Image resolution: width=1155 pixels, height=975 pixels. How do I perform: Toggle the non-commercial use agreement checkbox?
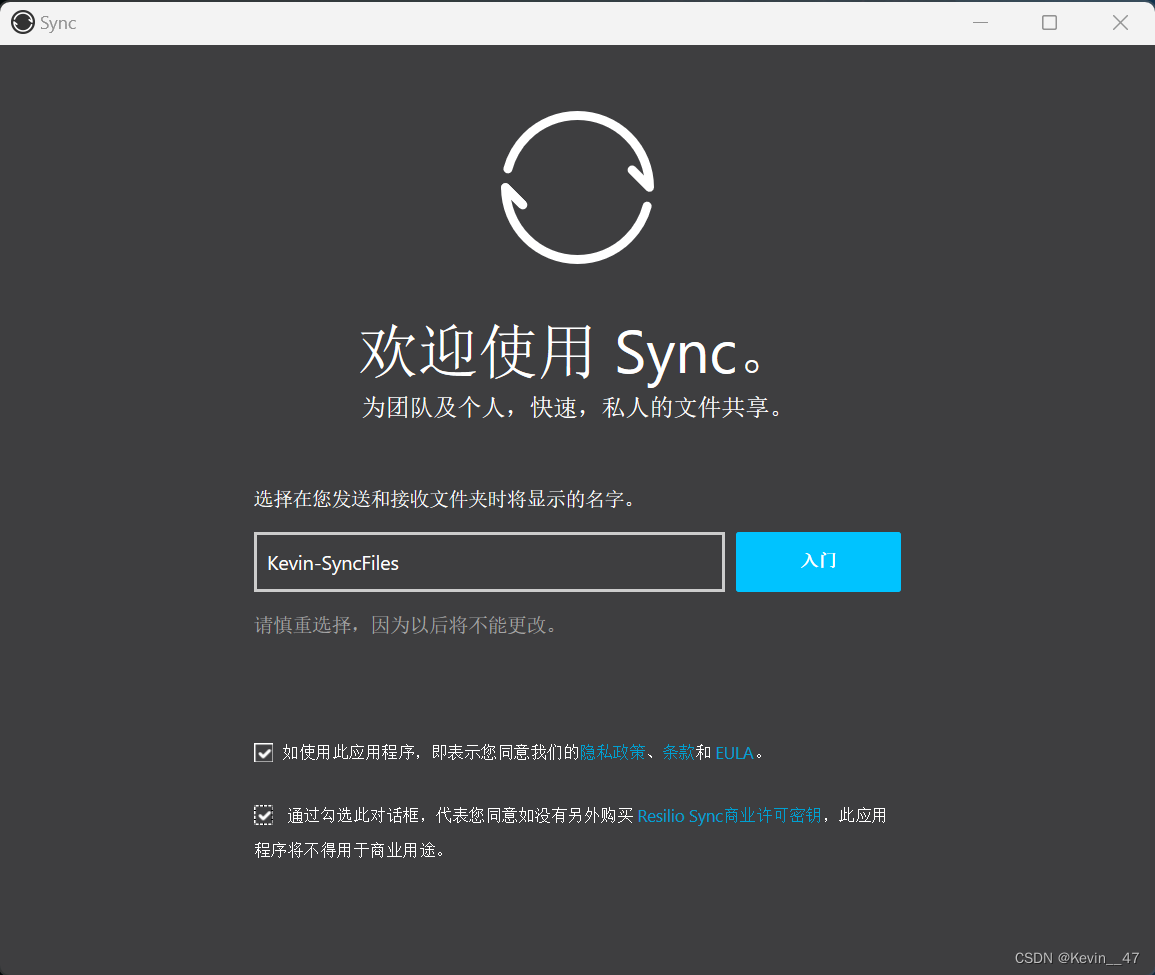[x=264, y=816]
